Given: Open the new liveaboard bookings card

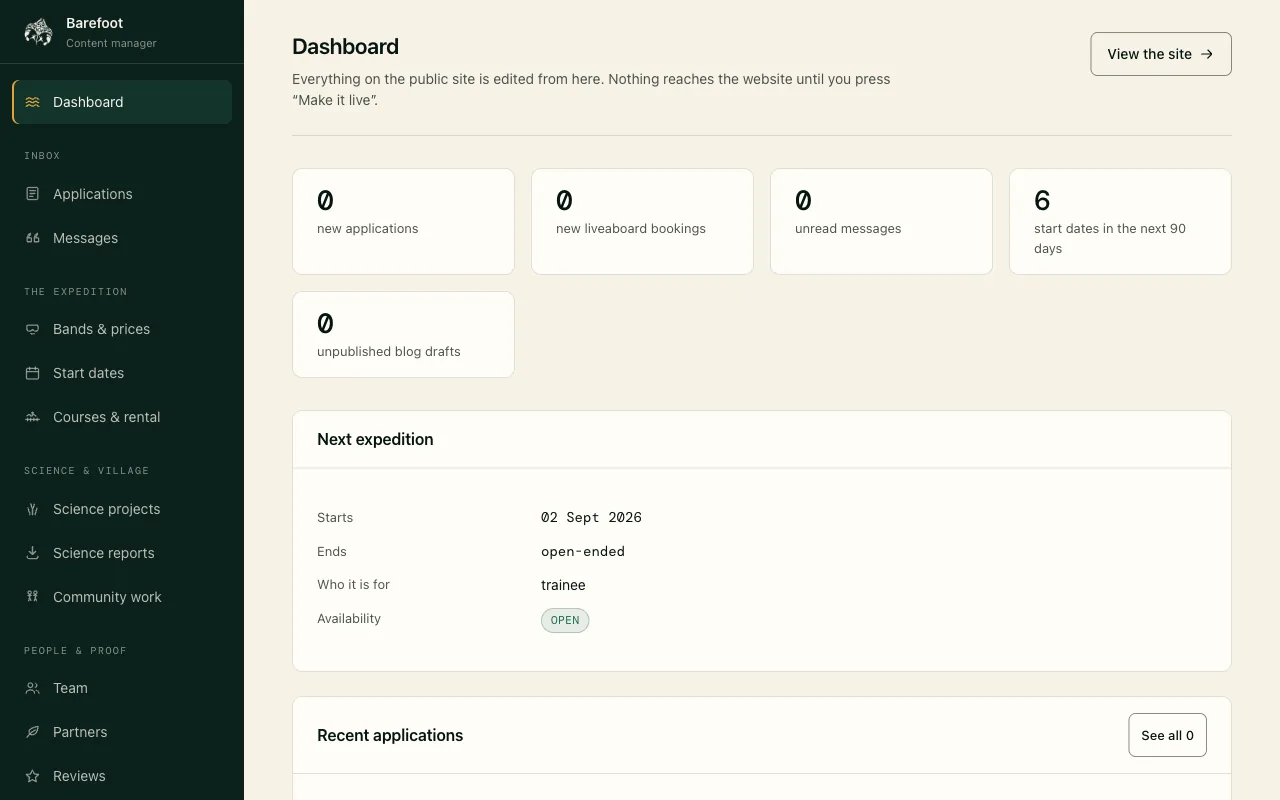Looking at the screenshot, I should pos(642,221).
